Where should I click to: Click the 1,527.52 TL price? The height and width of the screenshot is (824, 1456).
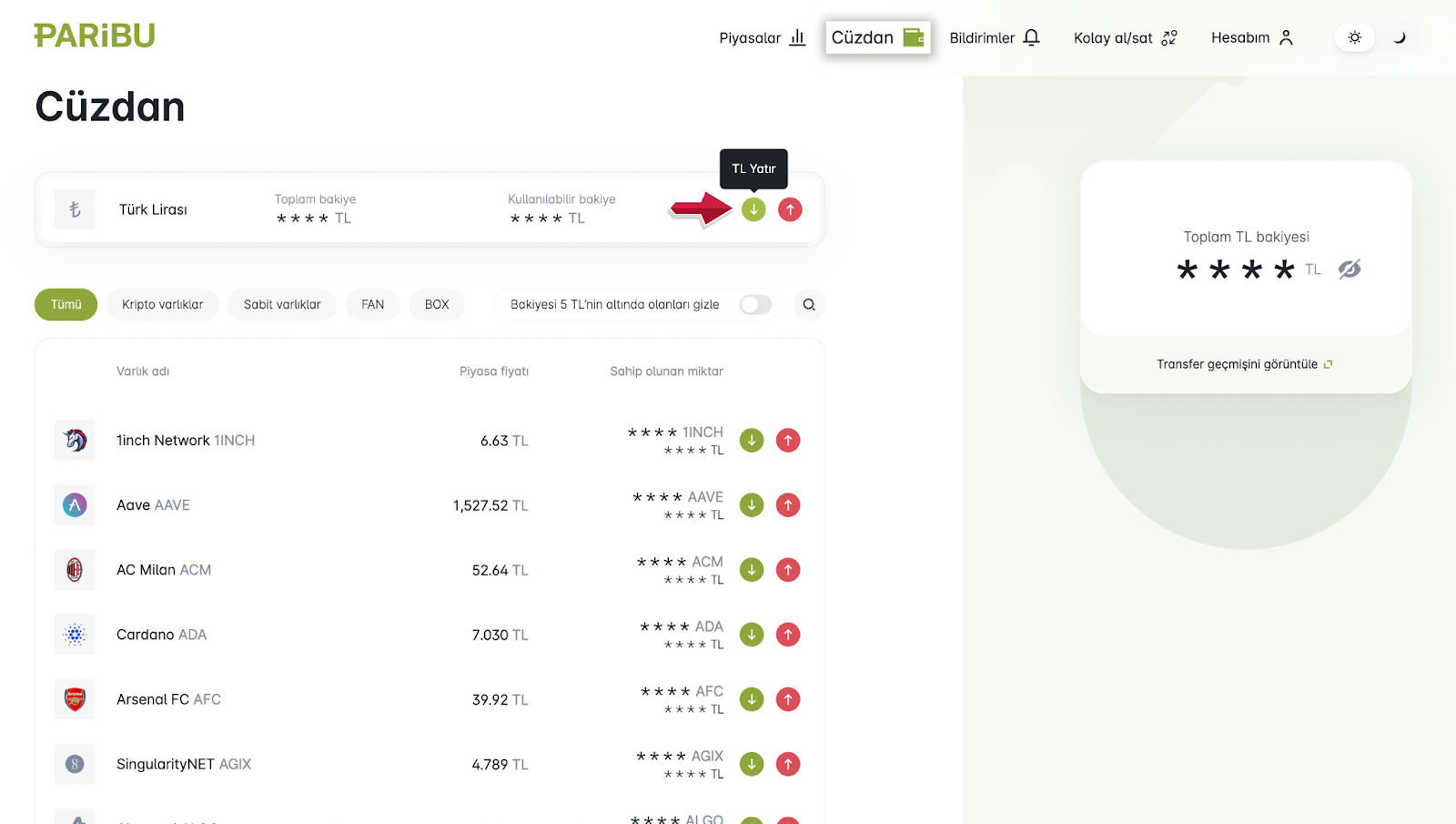click(x=490, y=505)
